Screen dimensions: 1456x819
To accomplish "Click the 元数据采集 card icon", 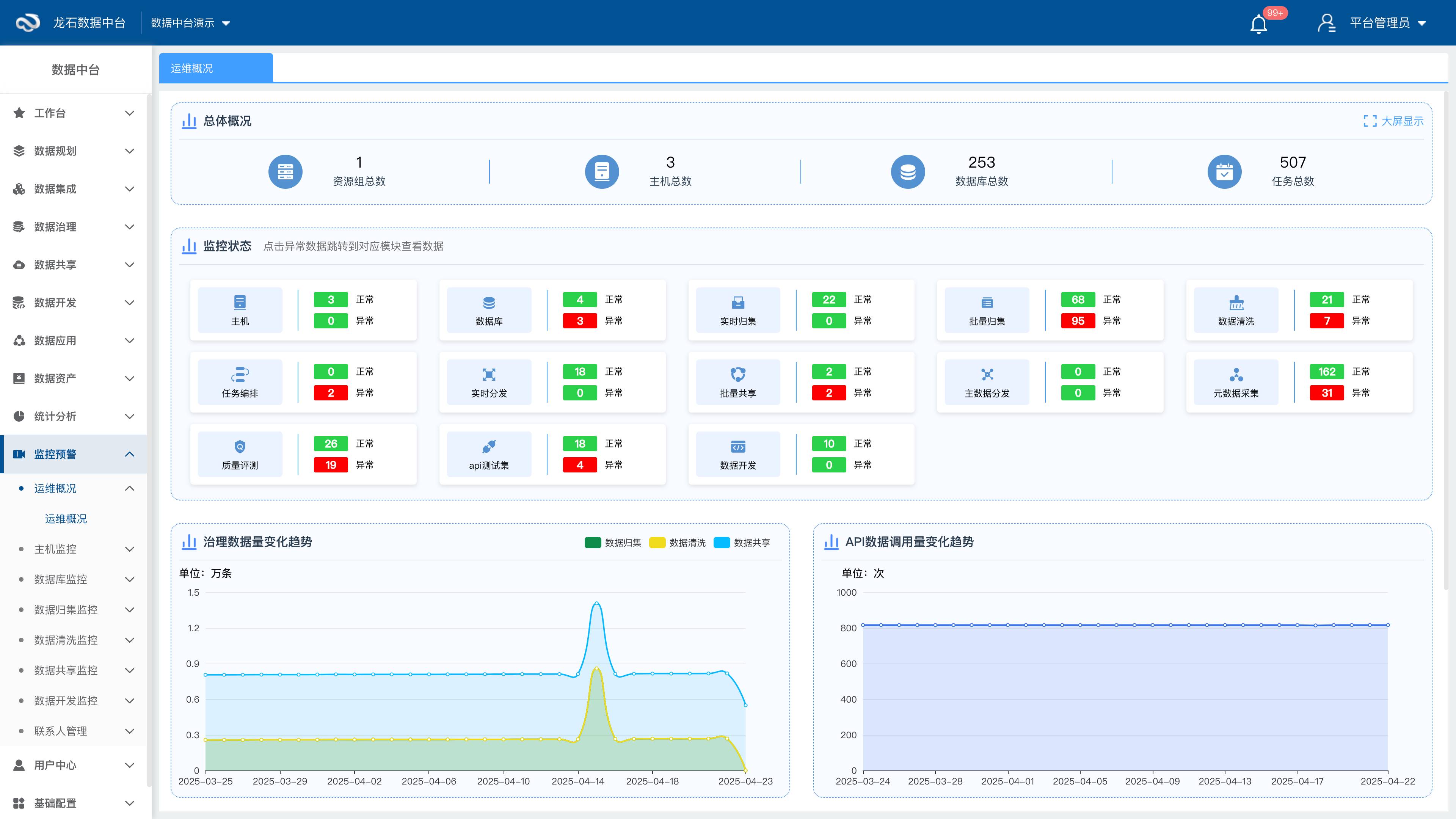I will click(1236, 374).
